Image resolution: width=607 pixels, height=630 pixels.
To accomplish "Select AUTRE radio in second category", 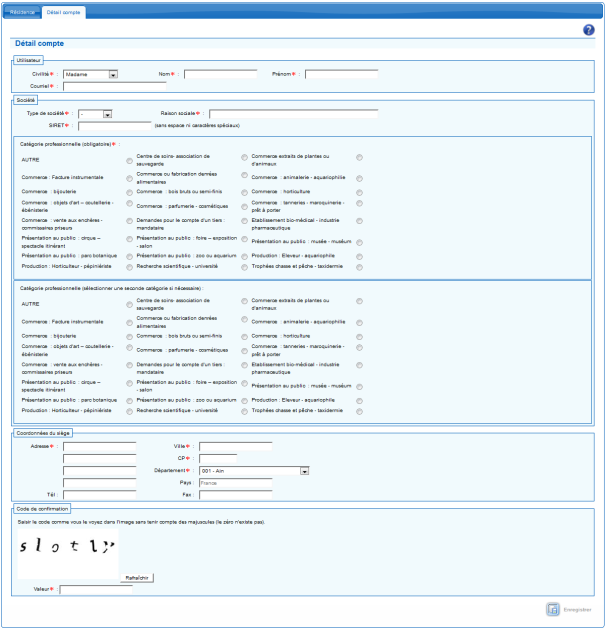I will point(129,305).
